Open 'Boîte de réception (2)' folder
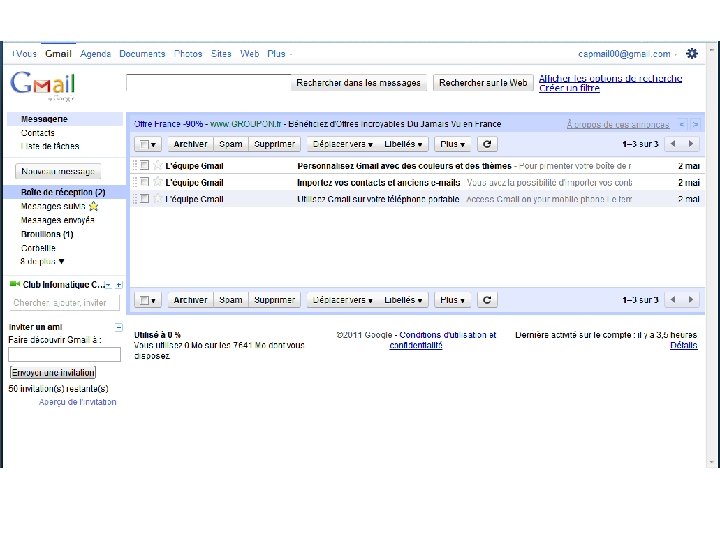720x540 pixels. (63, 192)
